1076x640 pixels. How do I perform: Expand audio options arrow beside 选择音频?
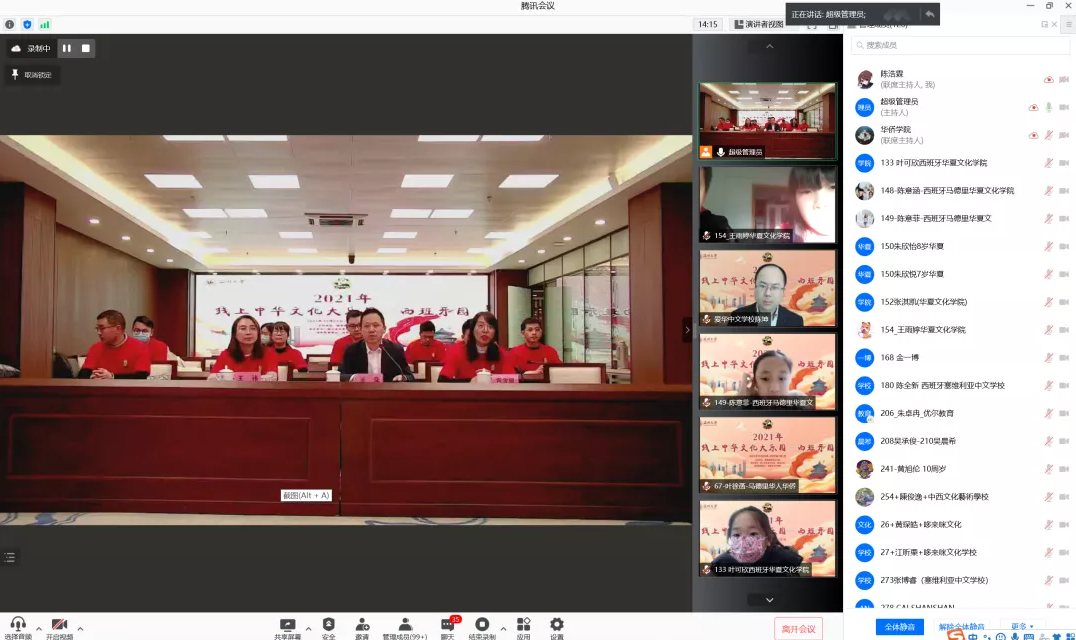coord(36,629)
